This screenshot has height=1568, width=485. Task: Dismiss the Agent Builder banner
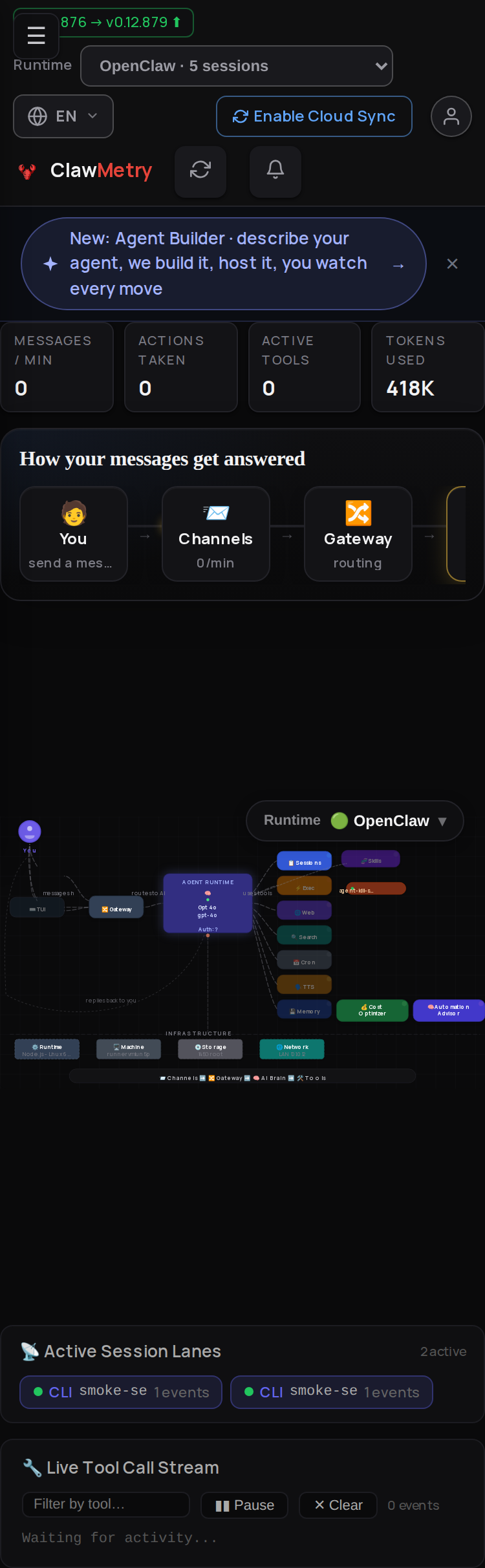tap(453, 264)
